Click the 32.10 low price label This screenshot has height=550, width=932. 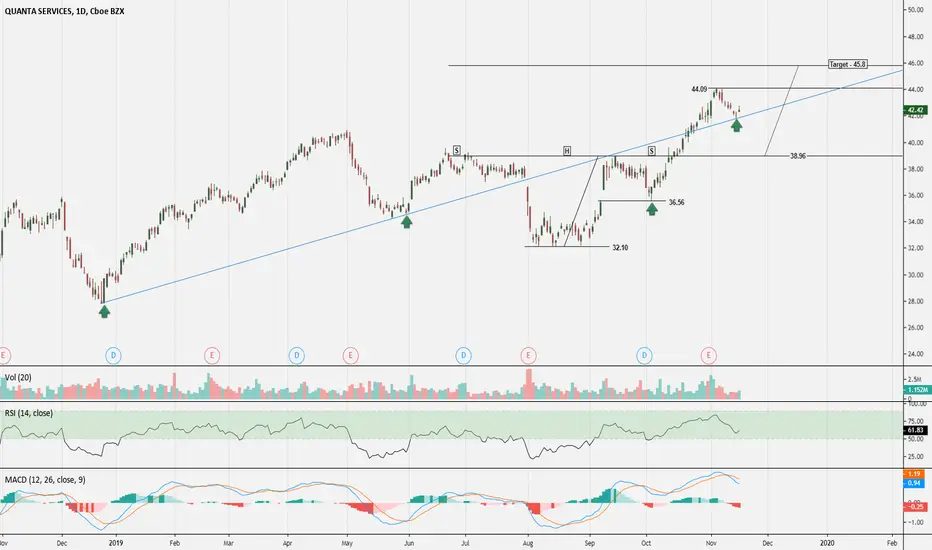pos(620,247)
